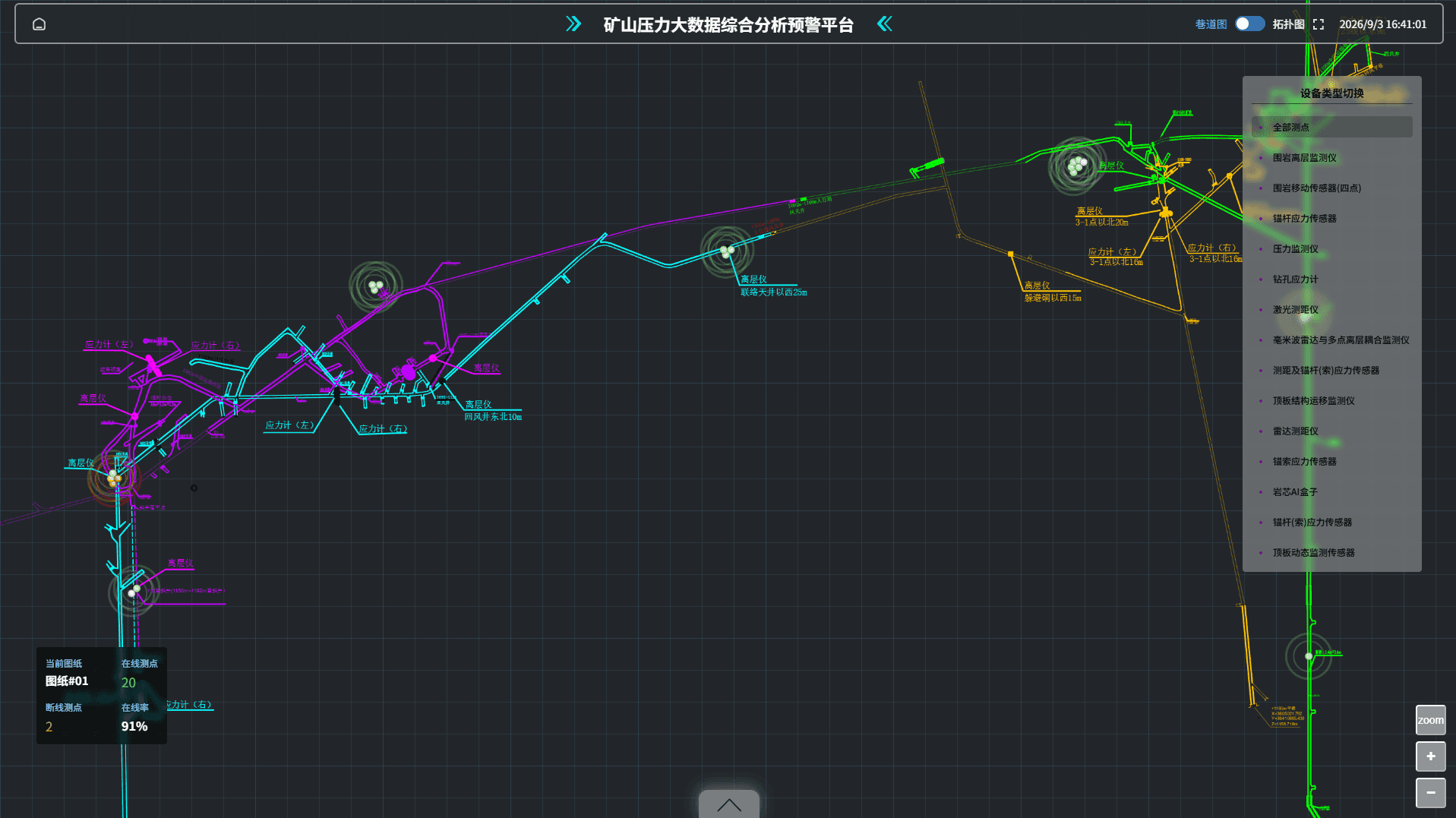Pick 顶板结构运移监测仪
The image size is (1456, 818).
(1331, 400)
